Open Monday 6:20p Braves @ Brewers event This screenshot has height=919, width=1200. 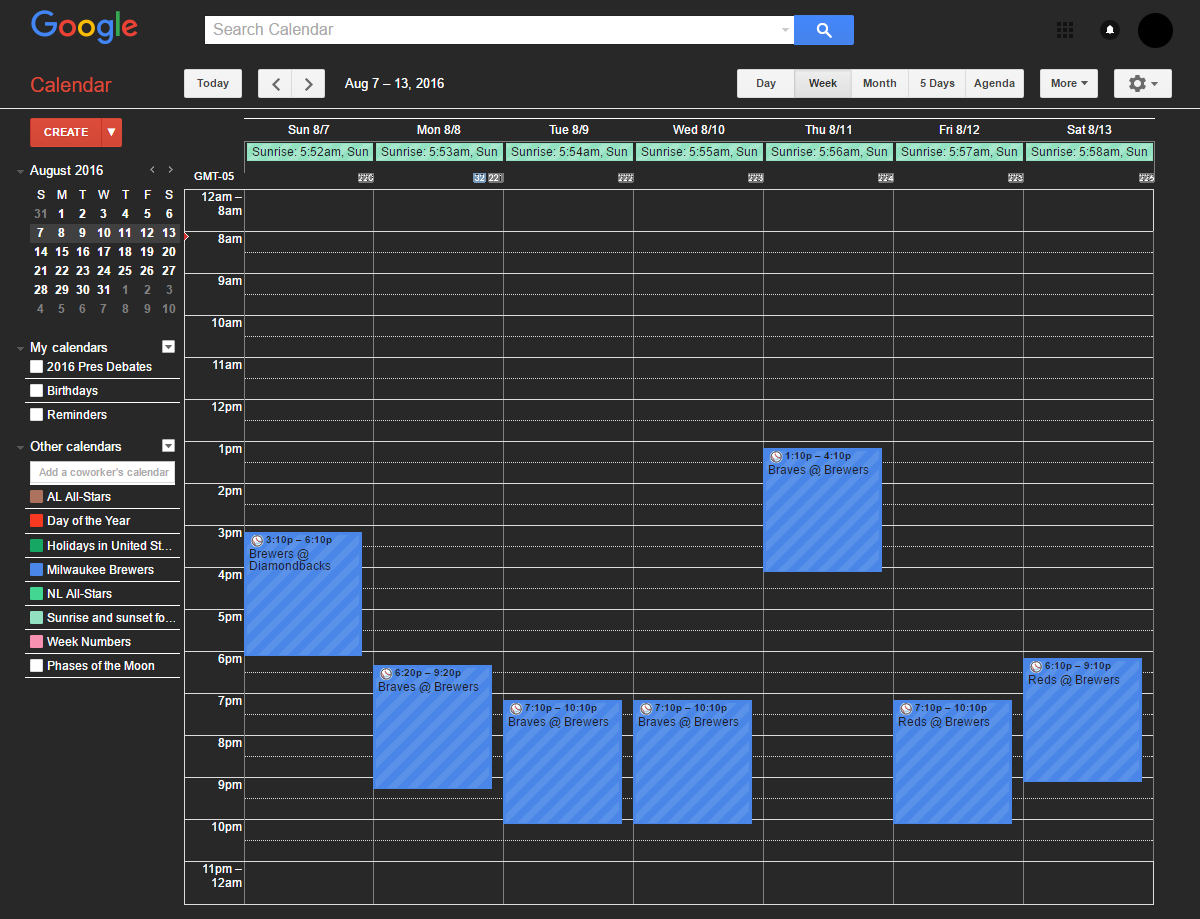[433, 727]
